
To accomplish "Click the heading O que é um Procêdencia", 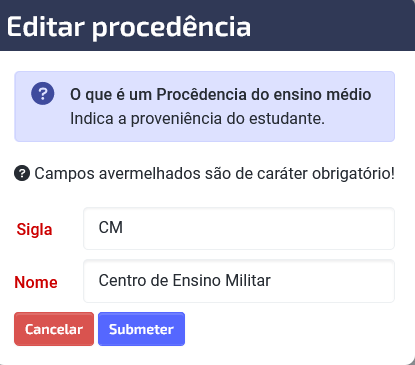I will [220, 94].
